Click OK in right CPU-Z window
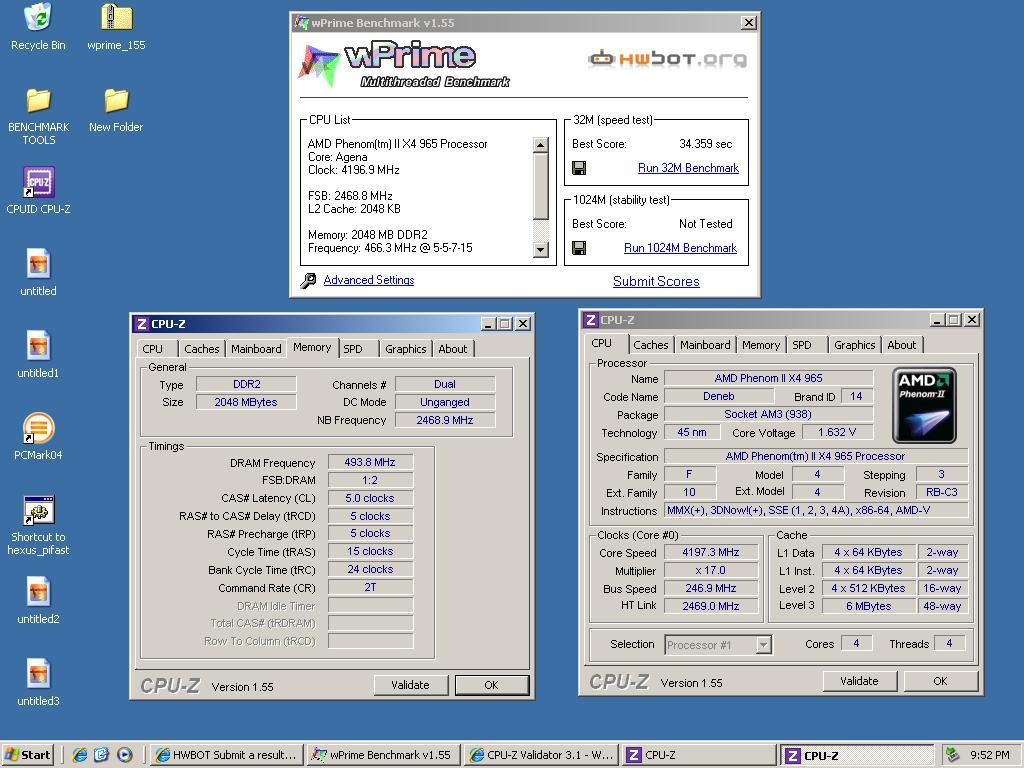The image size is (1024, 768). (940, 681)
